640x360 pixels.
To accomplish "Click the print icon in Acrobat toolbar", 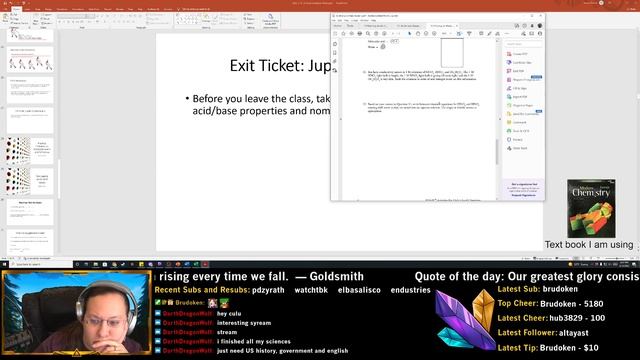I will 360,33.
